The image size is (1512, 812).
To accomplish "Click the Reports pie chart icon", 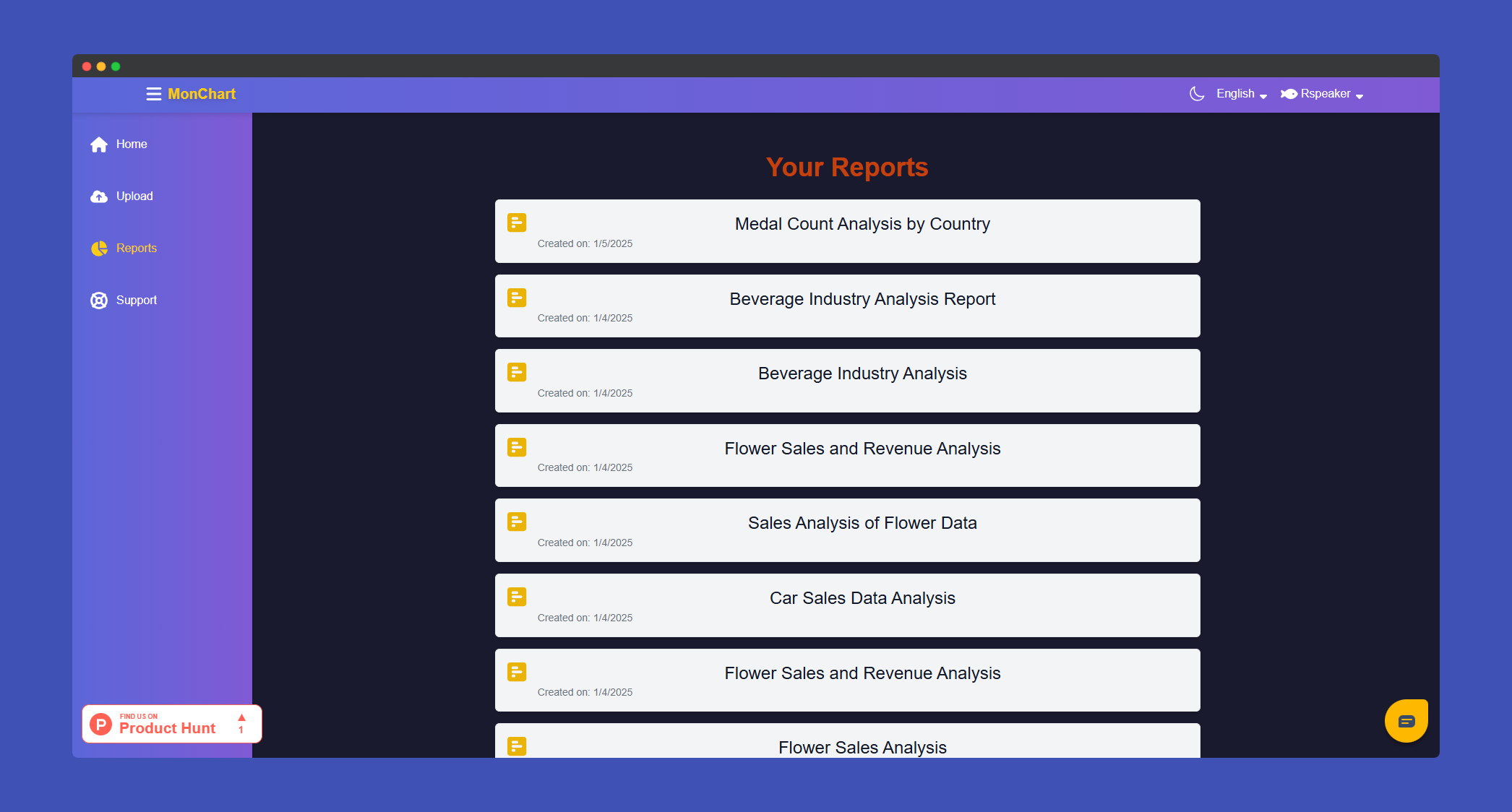I will [99, 249].
